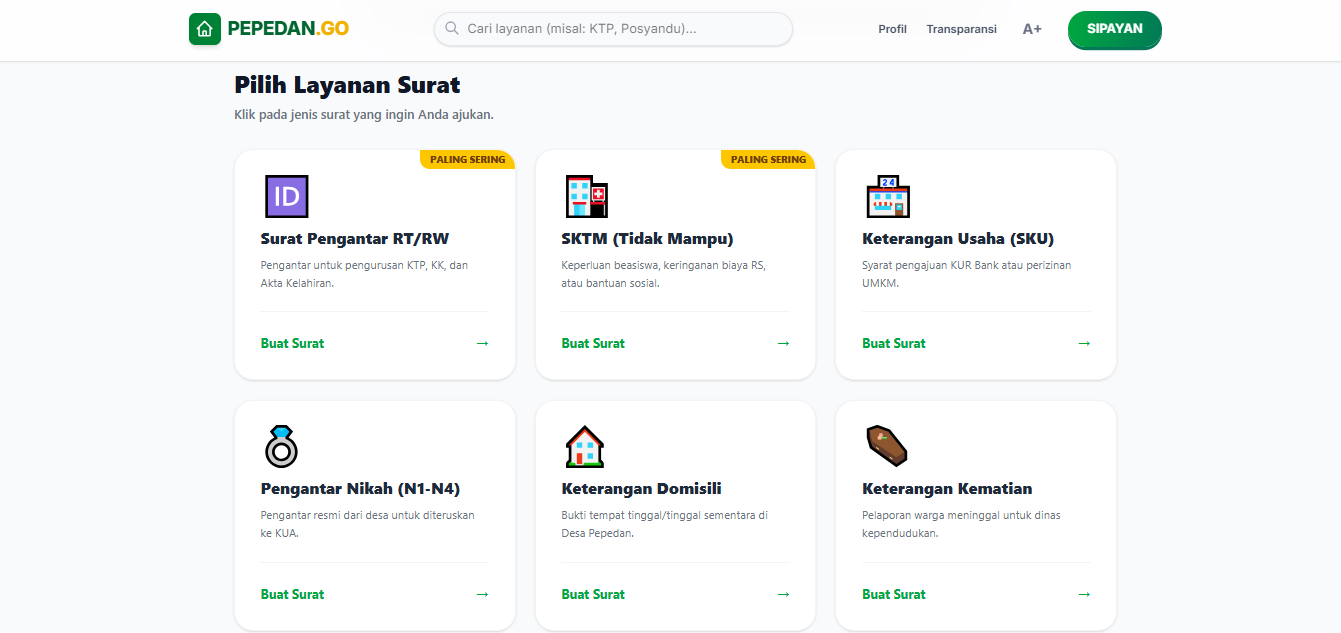This screenshot has width=1341, height=633.
Task: Click the arrow on Pengantar Nikah's Buat Surat
Action: 482,594
